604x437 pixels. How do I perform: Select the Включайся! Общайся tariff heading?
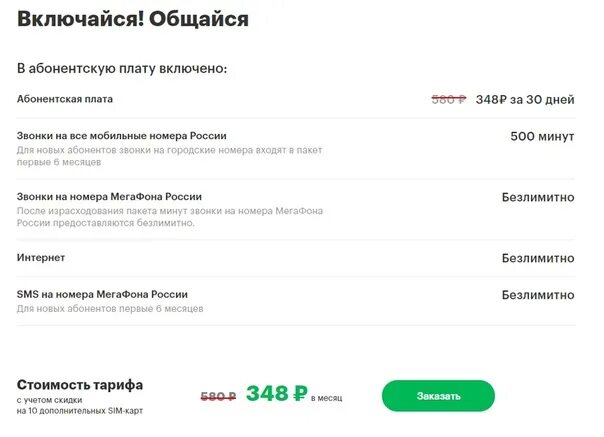[133, 19]
